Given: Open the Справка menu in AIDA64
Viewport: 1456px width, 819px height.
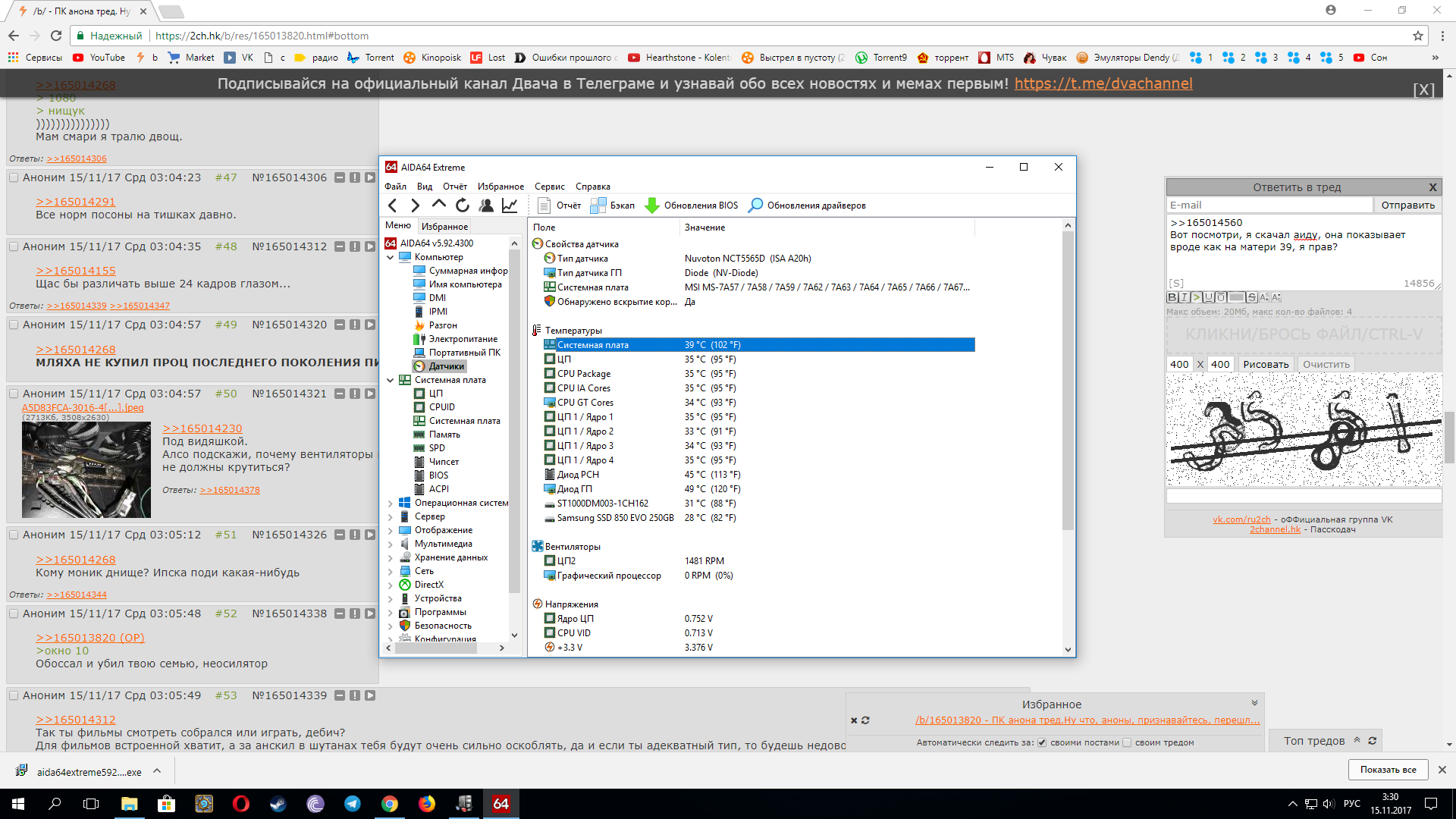Looking at the screenshot, I should pyautogui.click(x=592, y=187).
